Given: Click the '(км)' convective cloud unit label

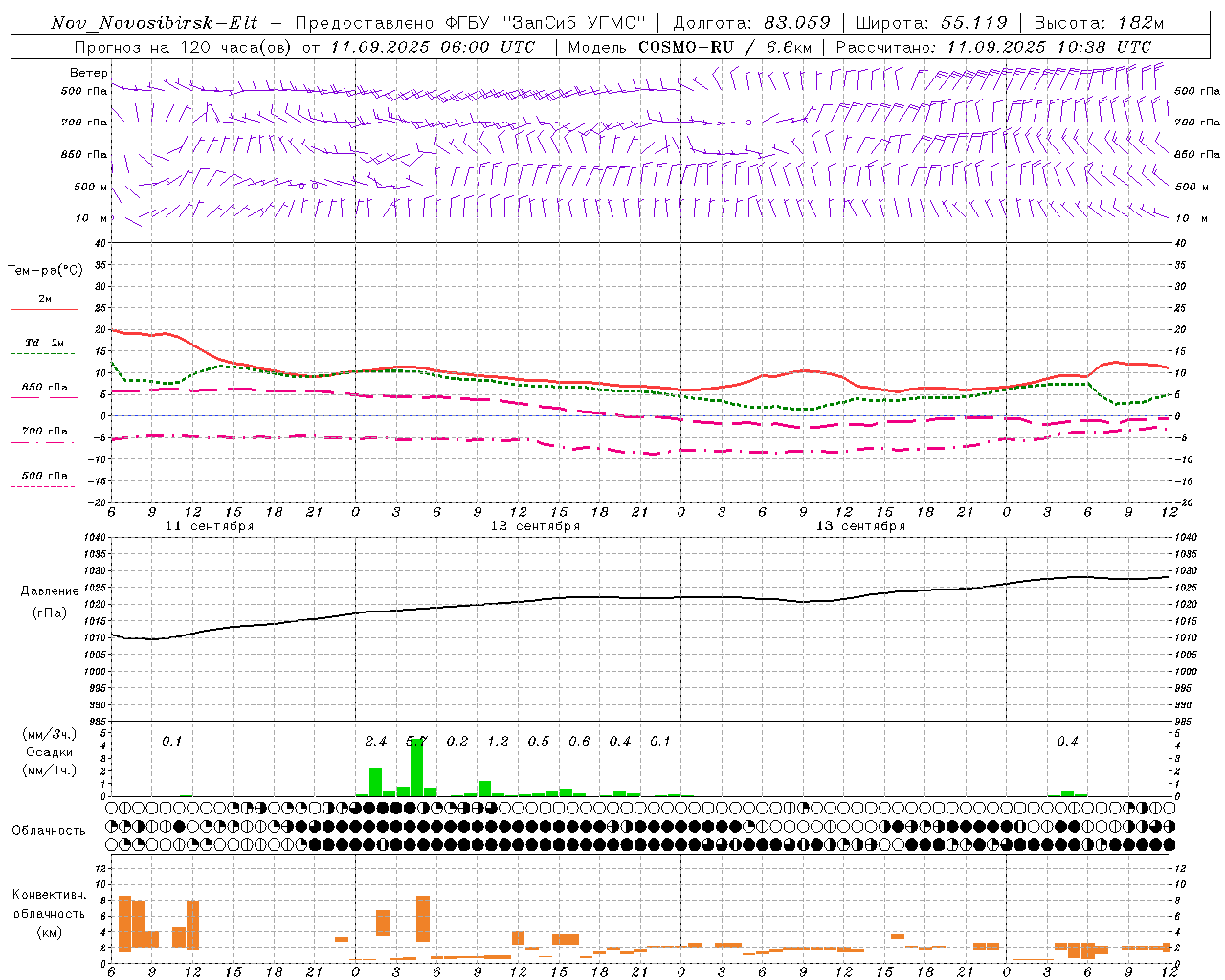Looking at the screenshot, I should [x=49, y=932].
